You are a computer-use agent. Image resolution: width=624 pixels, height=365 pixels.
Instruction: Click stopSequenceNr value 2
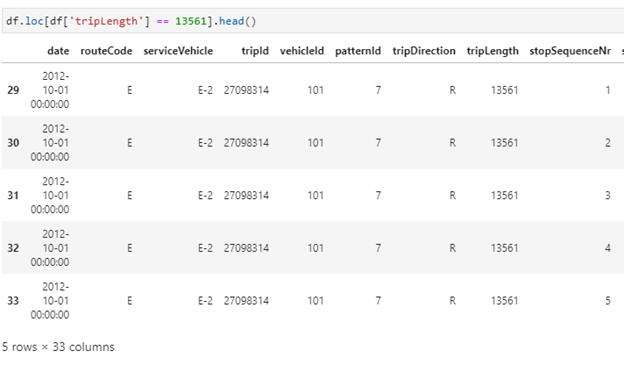(608, 143)
